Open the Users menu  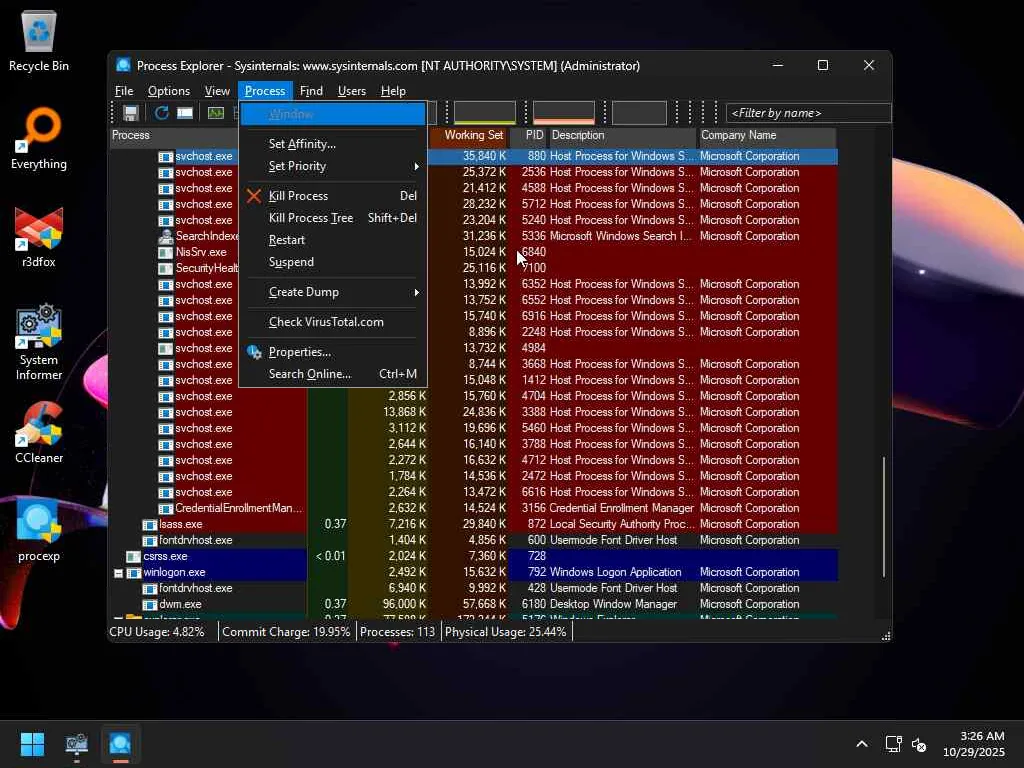click(x=351, y=91)
